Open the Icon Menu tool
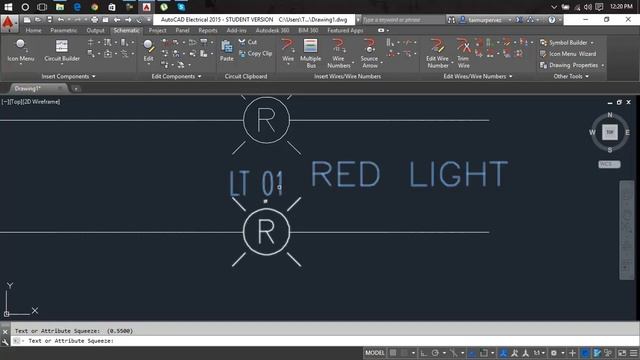Viewport: 640px width, 360px height. tap(20, 51)
